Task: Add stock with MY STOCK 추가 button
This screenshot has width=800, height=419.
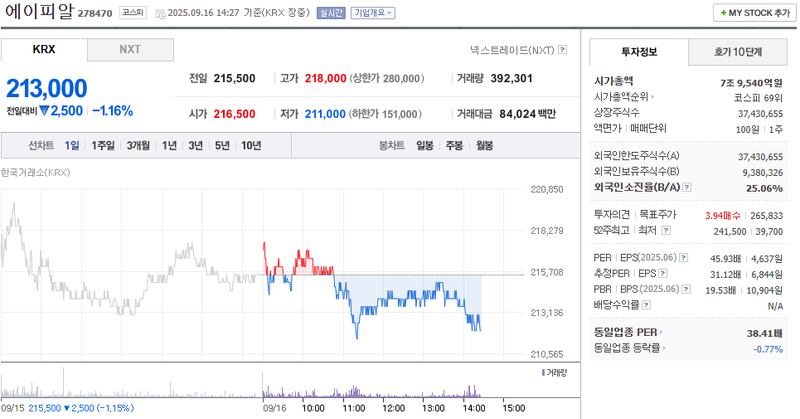Action: (755, 13)
